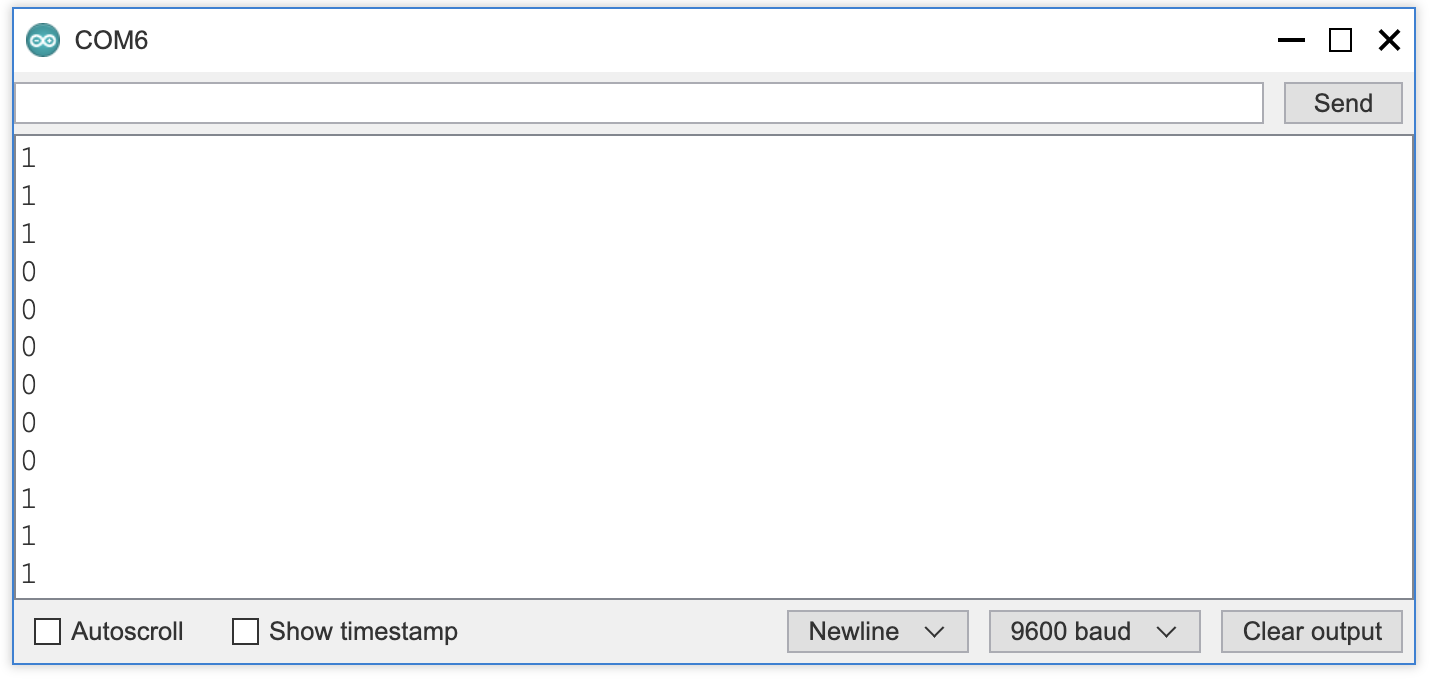Click the first line of serial output

tap(28, 158)
